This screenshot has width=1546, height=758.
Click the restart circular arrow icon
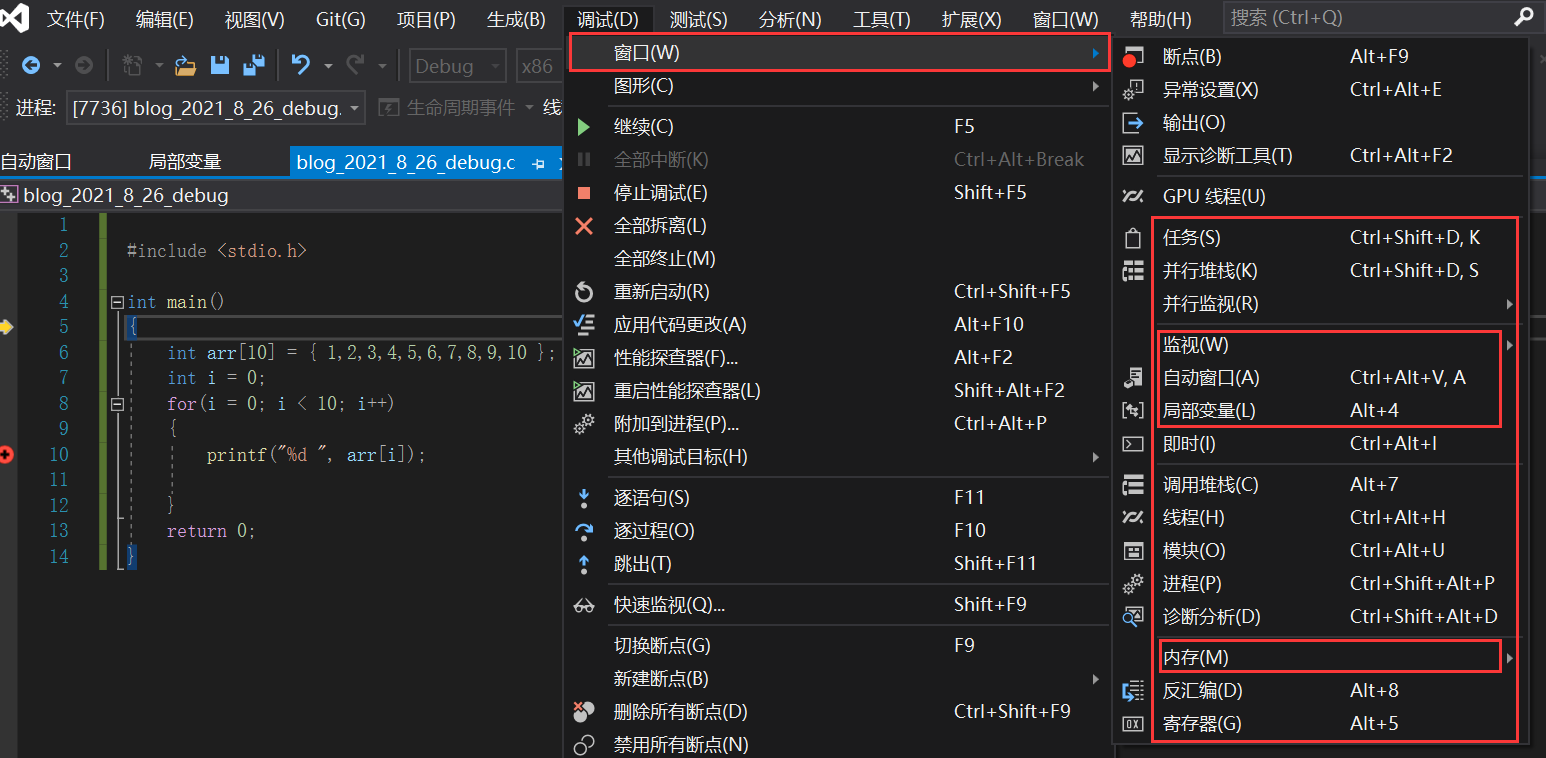pos(584,292)
